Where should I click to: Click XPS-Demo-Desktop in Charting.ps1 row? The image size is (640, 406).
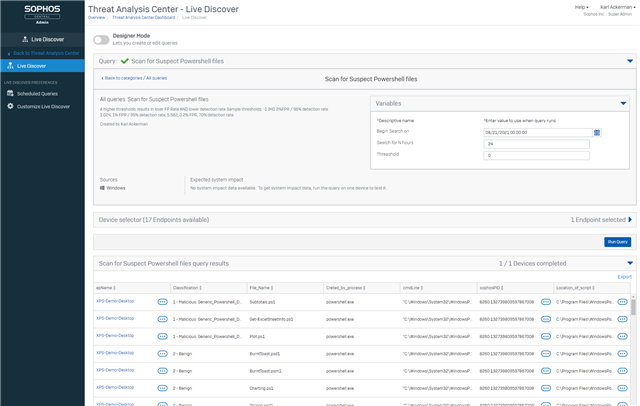(115, 387)
